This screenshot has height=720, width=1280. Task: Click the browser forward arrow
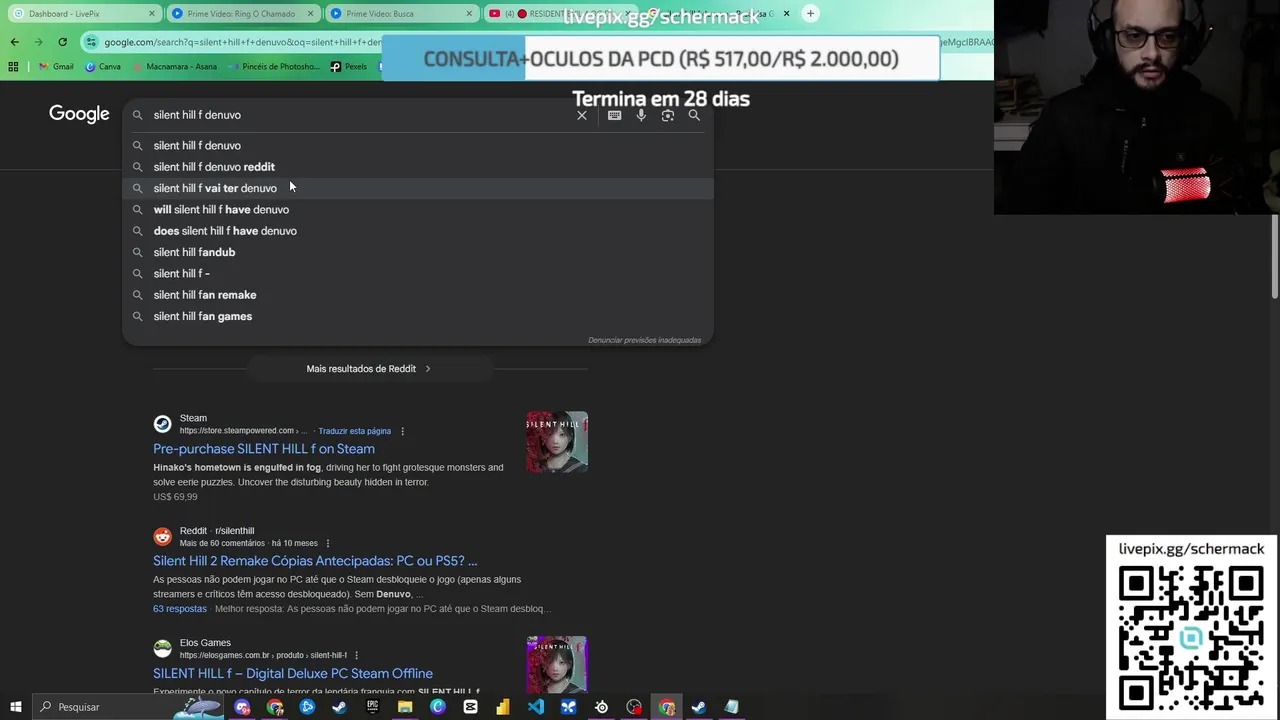click(x=38, y=42)
